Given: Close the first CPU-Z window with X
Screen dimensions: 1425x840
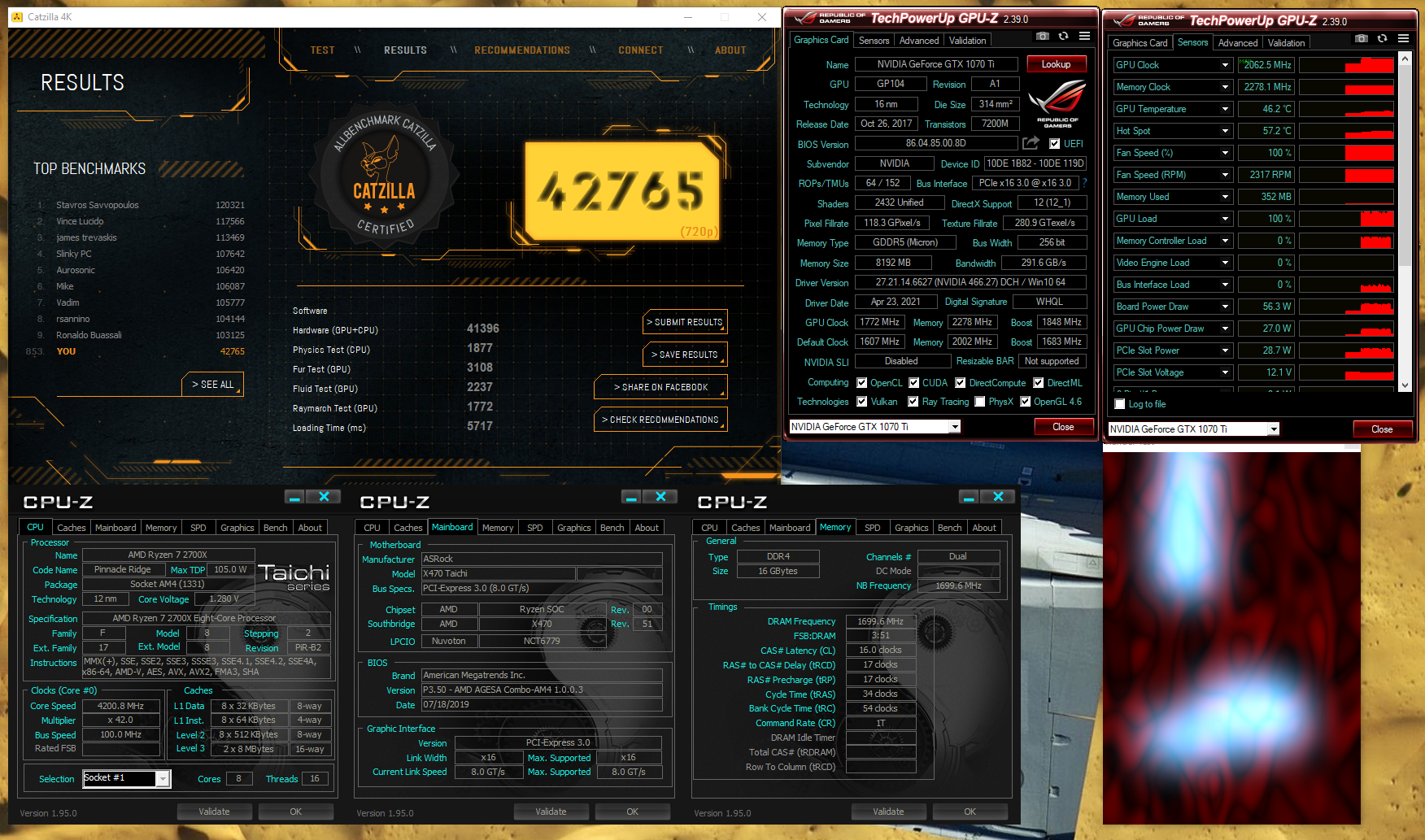Looking at the screenshot, I should [x=324, y=497].
